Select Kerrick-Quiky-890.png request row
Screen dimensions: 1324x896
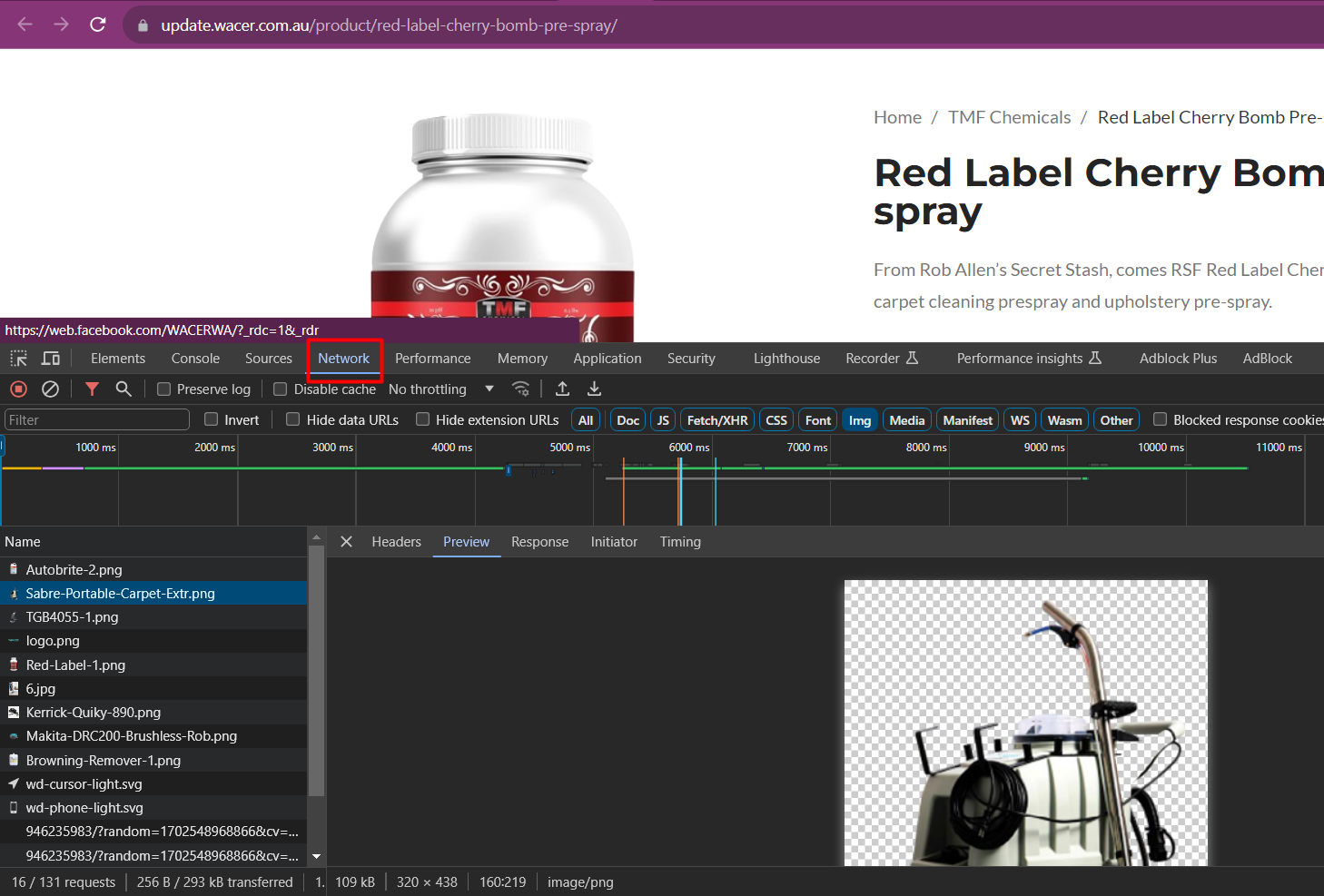153,713
